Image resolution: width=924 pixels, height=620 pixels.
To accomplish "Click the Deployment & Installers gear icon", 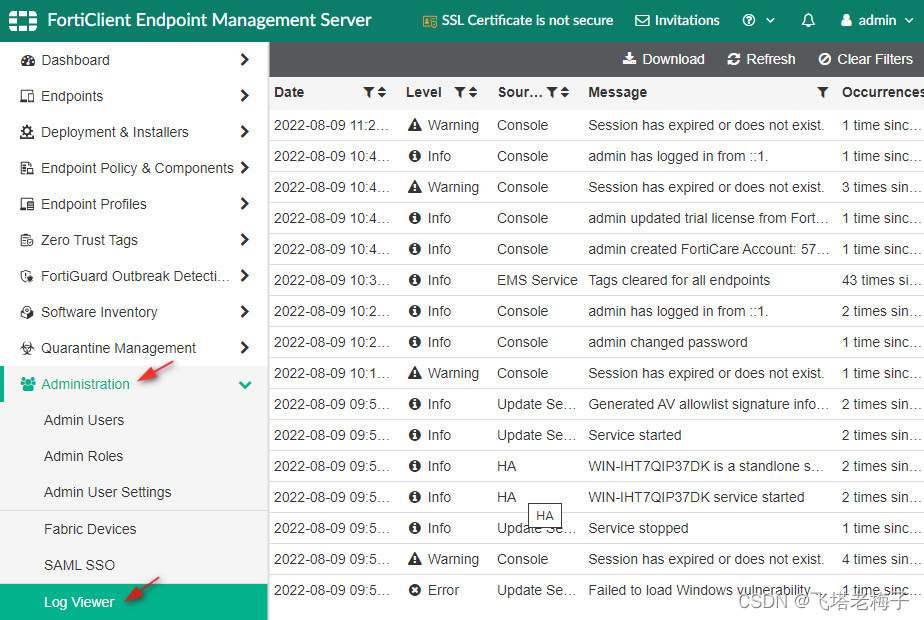I will [x=27, y=132].
